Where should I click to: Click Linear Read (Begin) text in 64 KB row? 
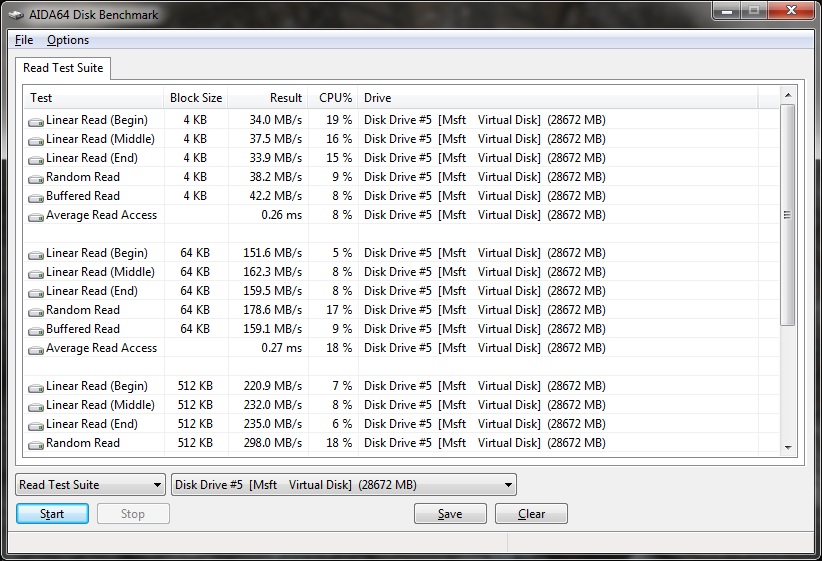97,253
